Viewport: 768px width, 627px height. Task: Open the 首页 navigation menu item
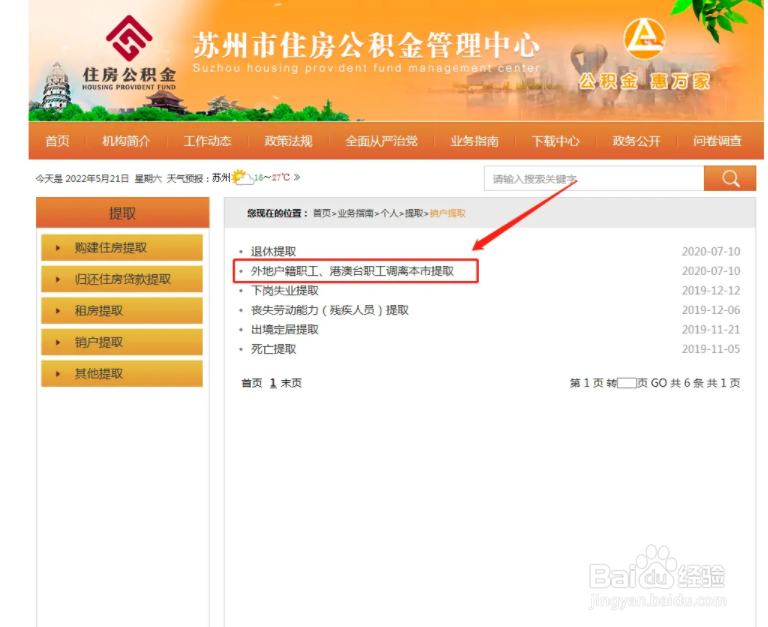pyautogui.click(x=57, y=141)
